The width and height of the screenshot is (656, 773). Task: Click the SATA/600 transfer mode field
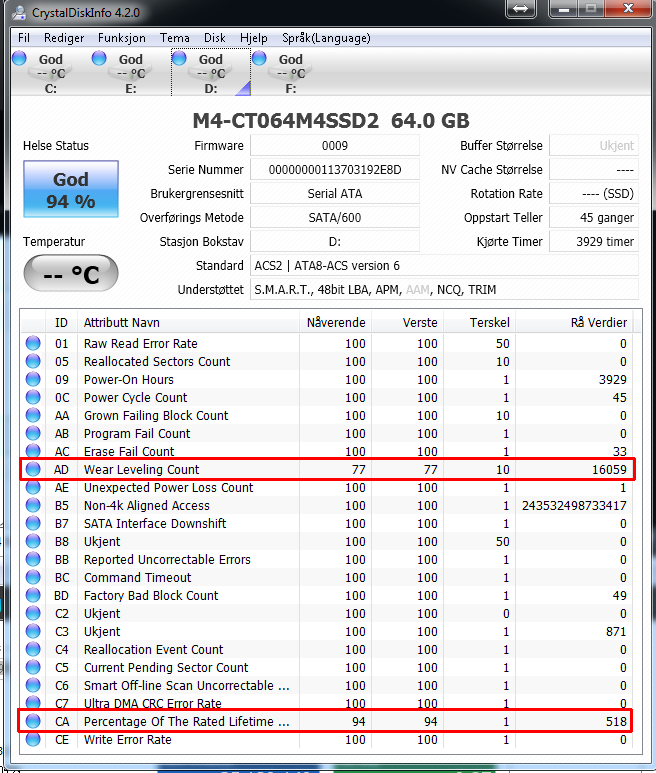tap(335, 217)
